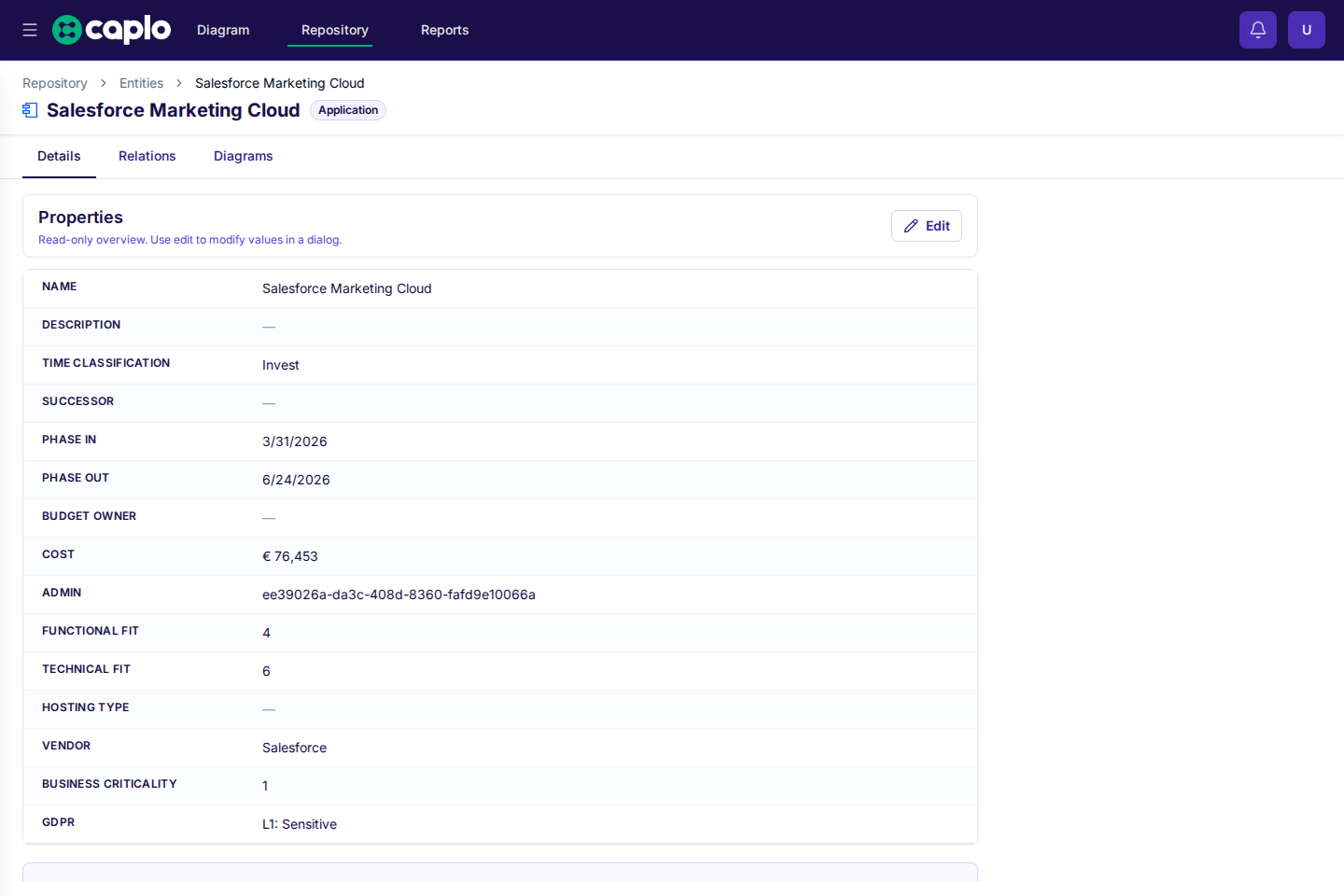Click the Salesforce Marketing Cloud breadcrumb
Image resolution: width=1344 pixels, height=896 pixels.
click(280, 83)
